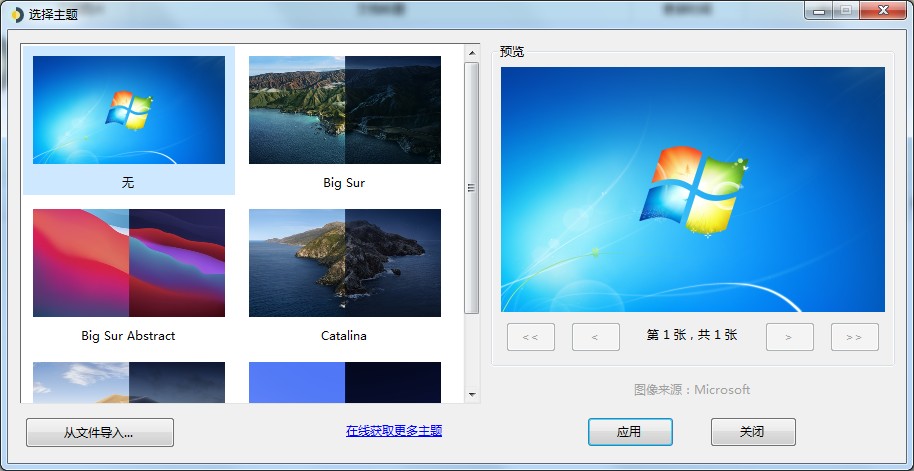
Task: Click the theme list scroll down arrow
Action: 472,395
